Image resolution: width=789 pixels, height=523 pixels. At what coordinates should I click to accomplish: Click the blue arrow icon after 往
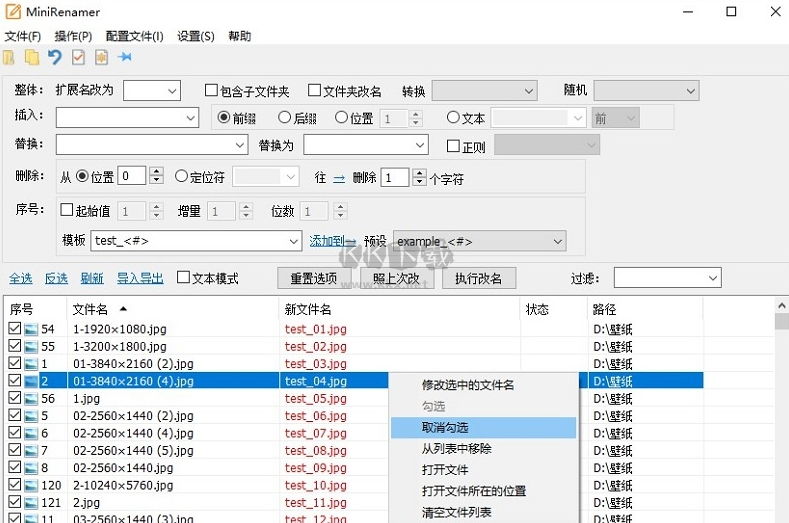[x=339, y=178]
